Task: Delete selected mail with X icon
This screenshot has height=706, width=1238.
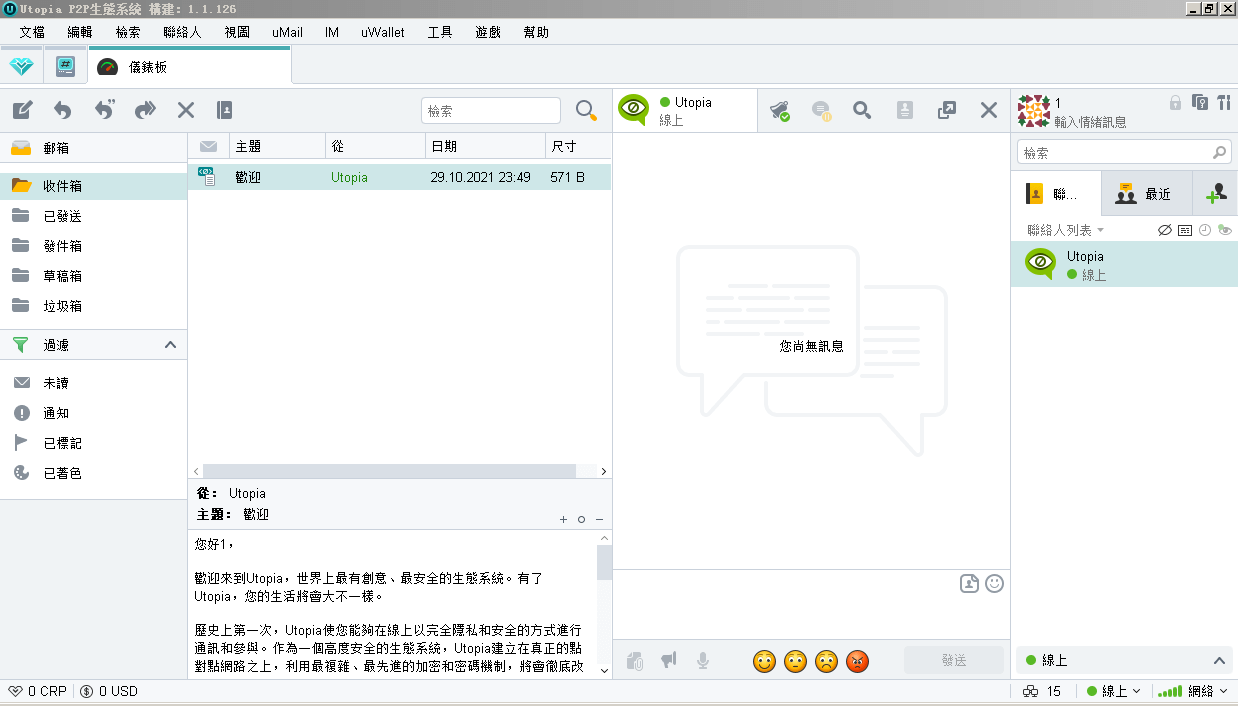Action: click(186, 110)
